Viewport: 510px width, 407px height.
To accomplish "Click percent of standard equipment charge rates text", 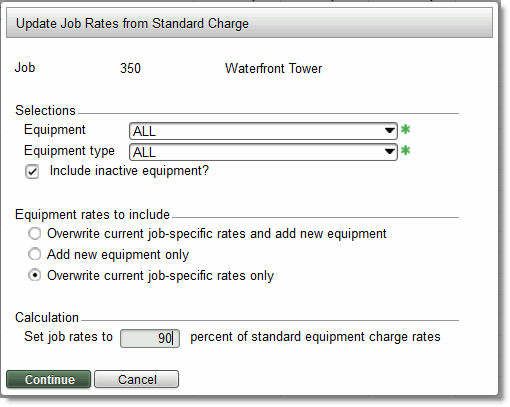I will (315, 337).
